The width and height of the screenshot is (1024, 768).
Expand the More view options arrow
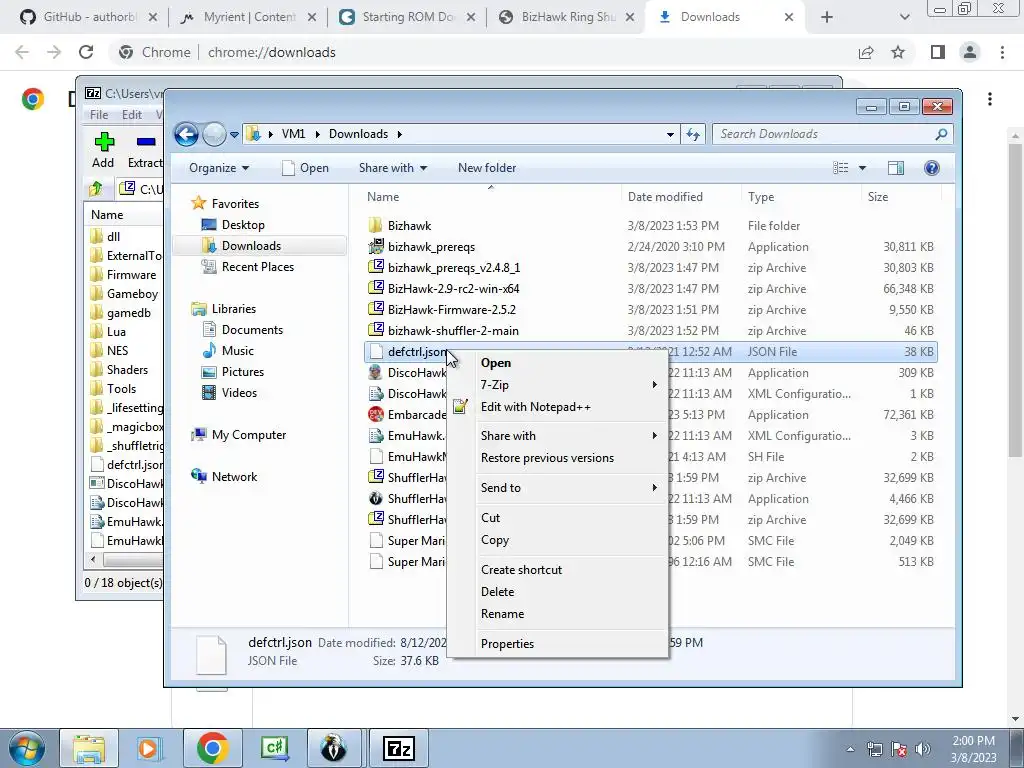862,168
